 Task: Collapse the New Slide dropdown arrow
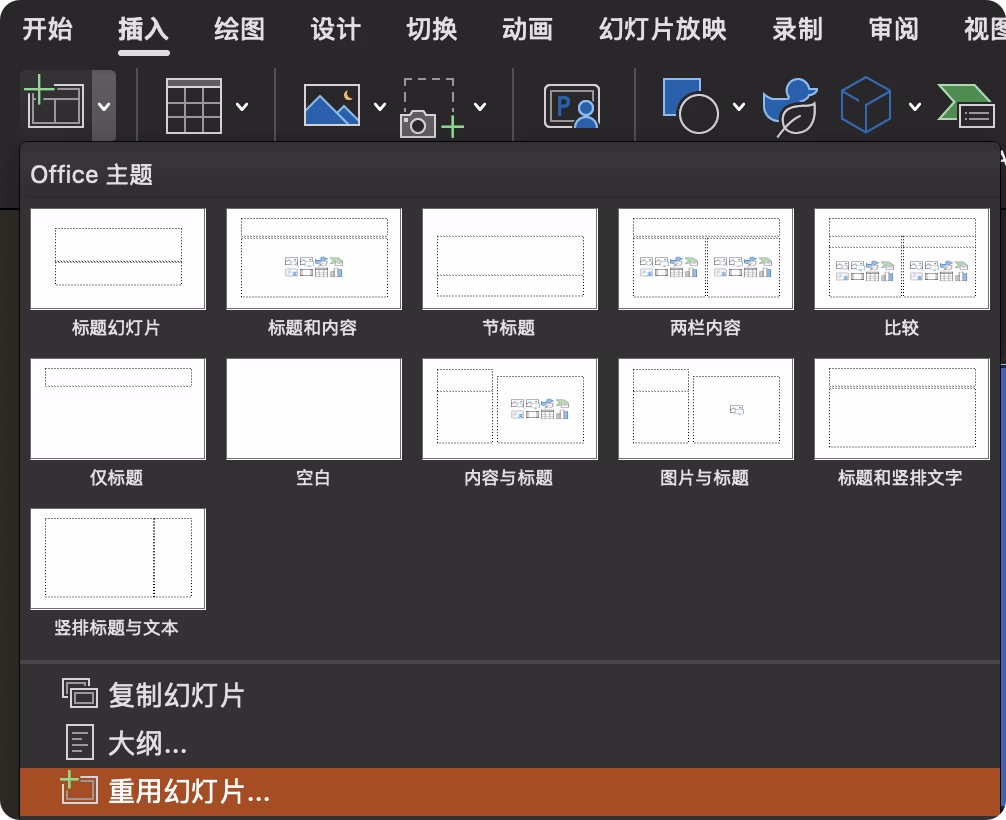104,105
